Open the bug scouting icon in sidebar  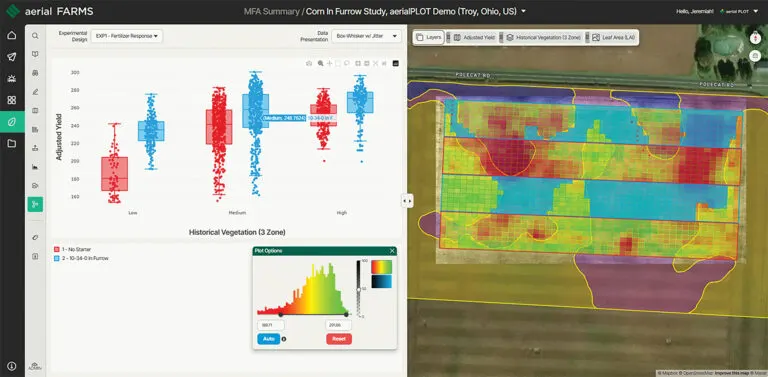12,78
